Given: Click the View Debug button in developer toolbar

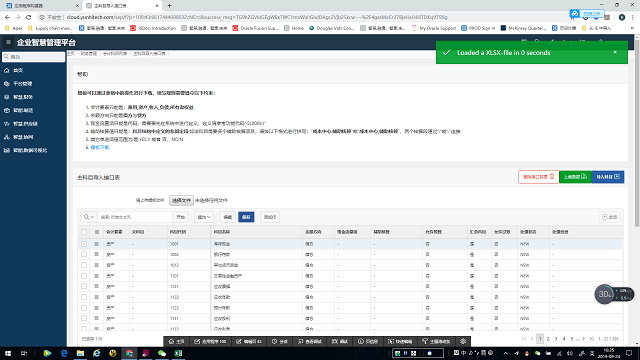Looking at the screenshot, I should (x=310, y=341).
